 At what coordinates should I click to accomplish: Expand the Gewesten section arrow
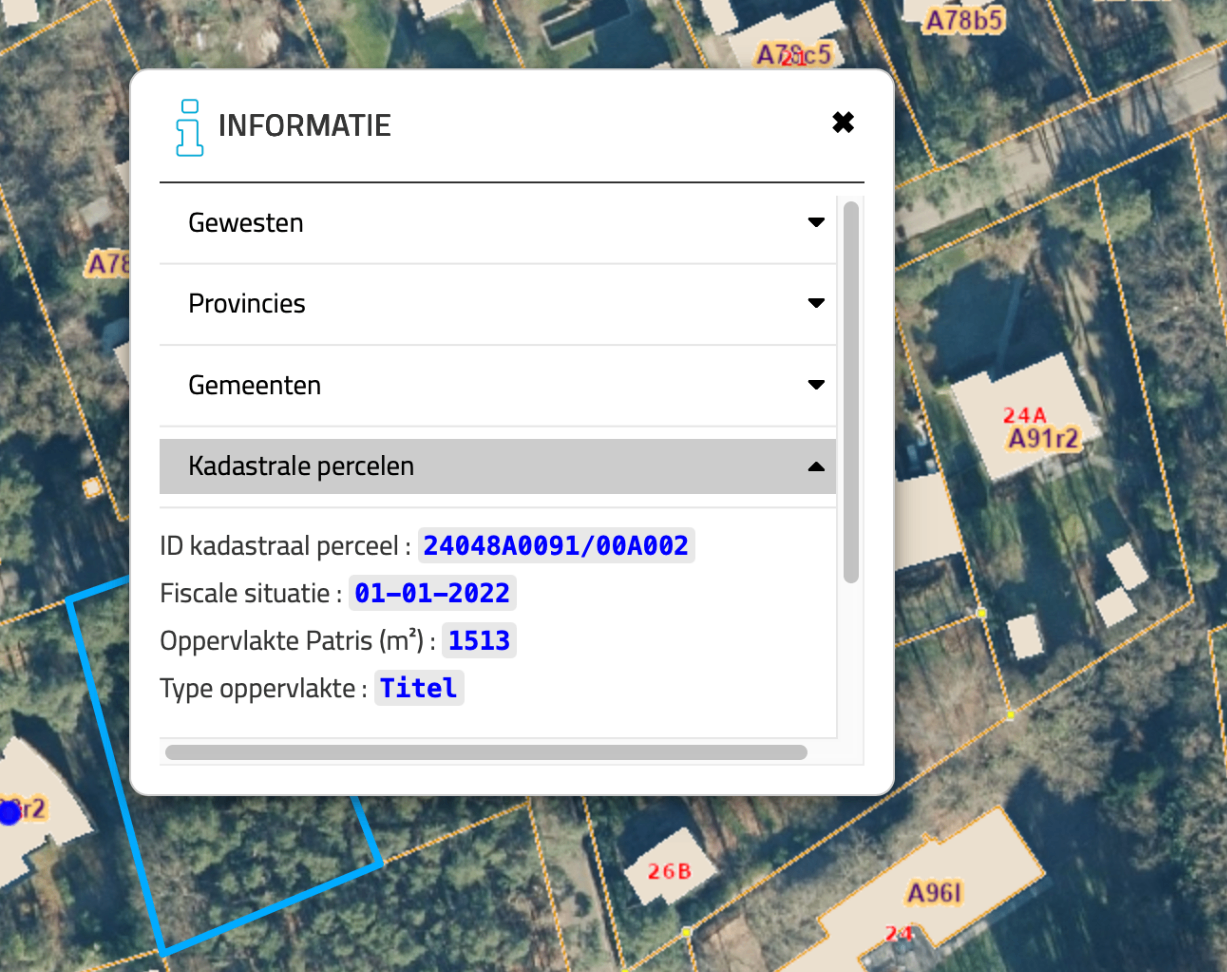click(816, 222)
